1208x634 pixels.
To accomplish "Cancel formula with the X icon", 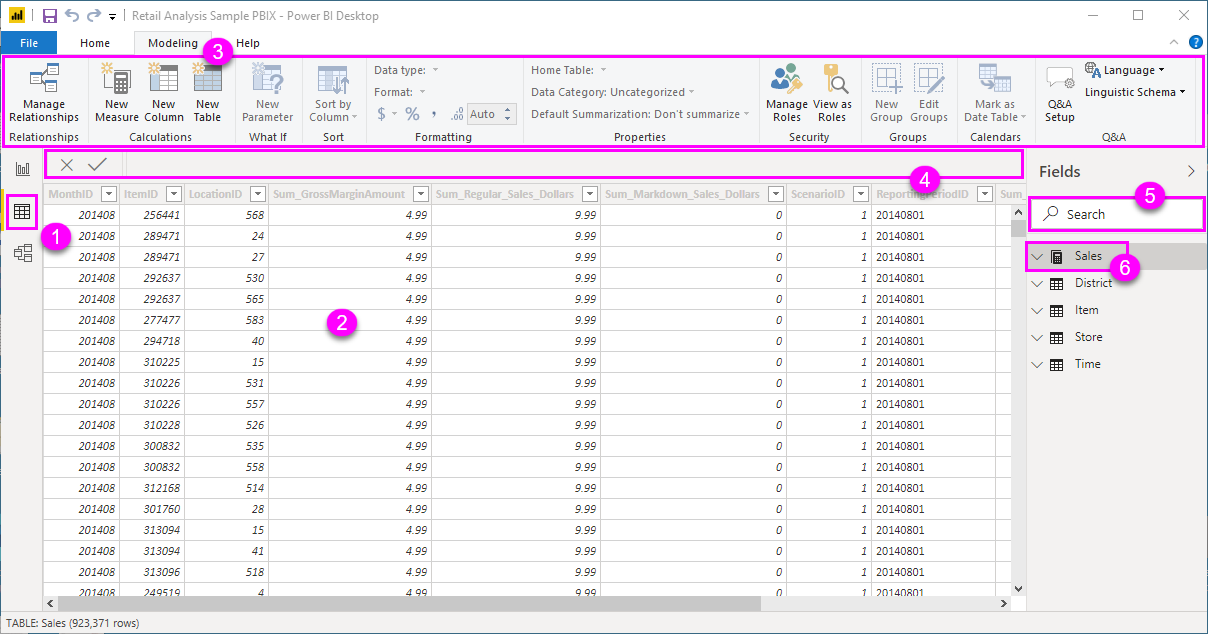I will pyautogui.click(x=67, y=164).
